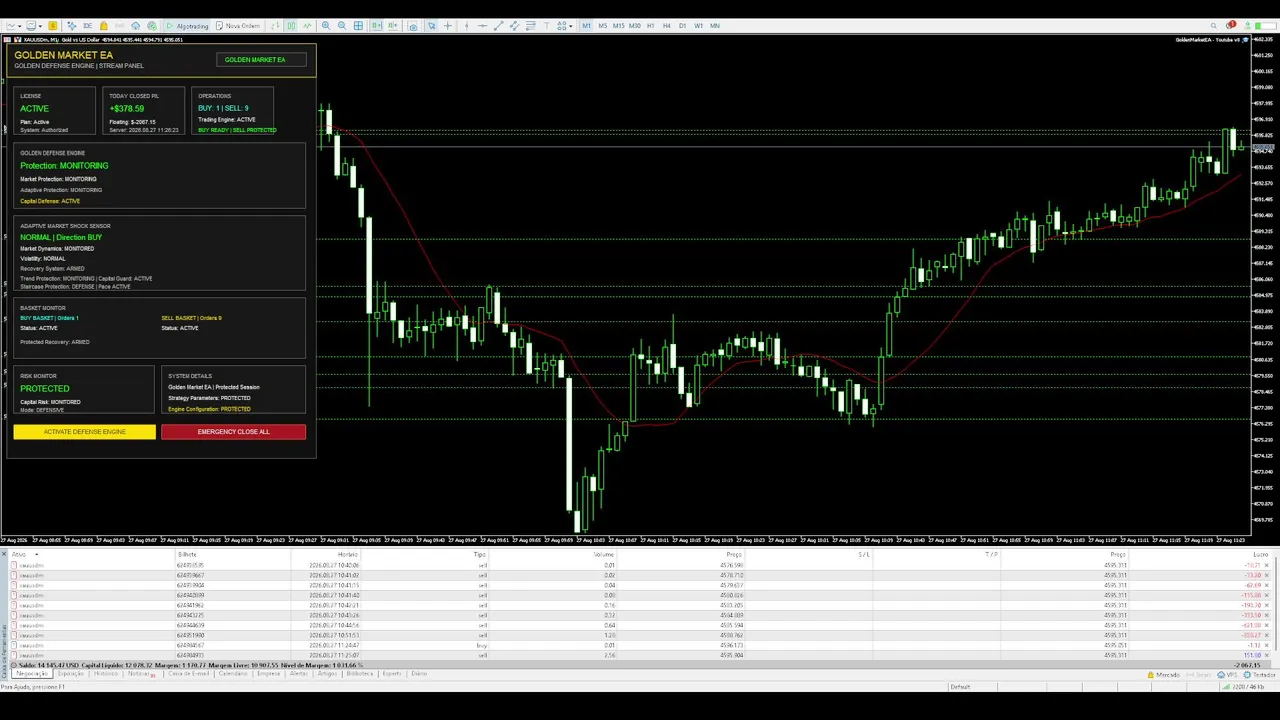This screenshot has width=1280, height=720.
Task: Open the Experts tab
Action: tap(392, 674)
